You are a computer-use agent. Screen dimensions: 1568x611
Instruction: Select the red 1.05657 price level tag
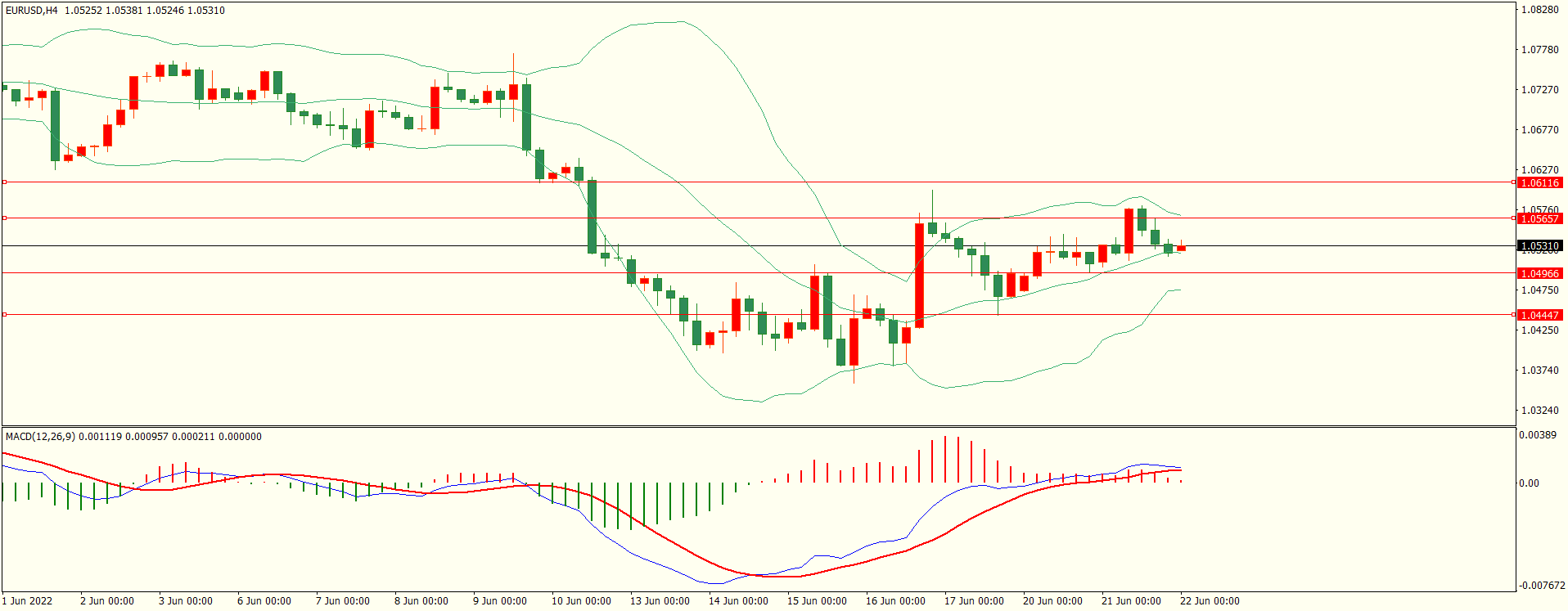[x=1539, y=219]
